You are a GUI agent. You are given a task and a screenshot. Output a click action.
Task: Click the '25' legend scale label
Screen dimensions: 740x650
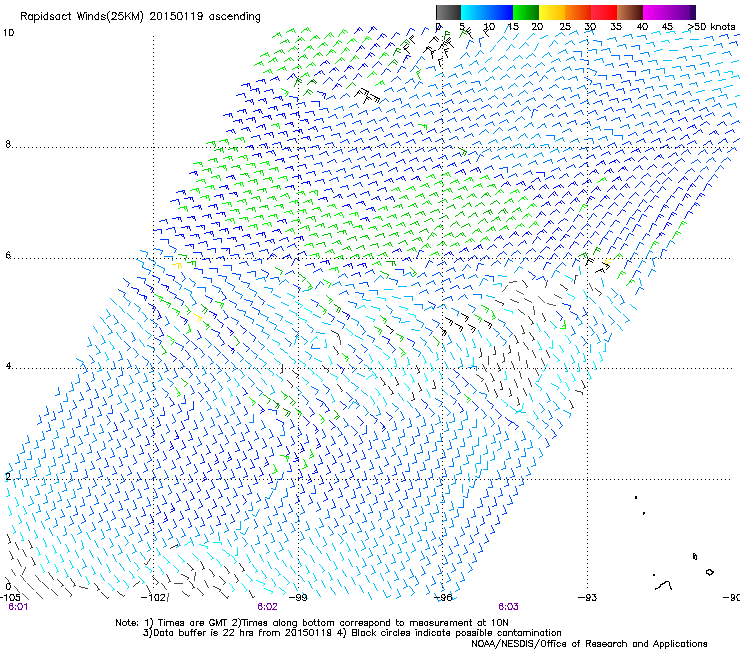point(565,27)
